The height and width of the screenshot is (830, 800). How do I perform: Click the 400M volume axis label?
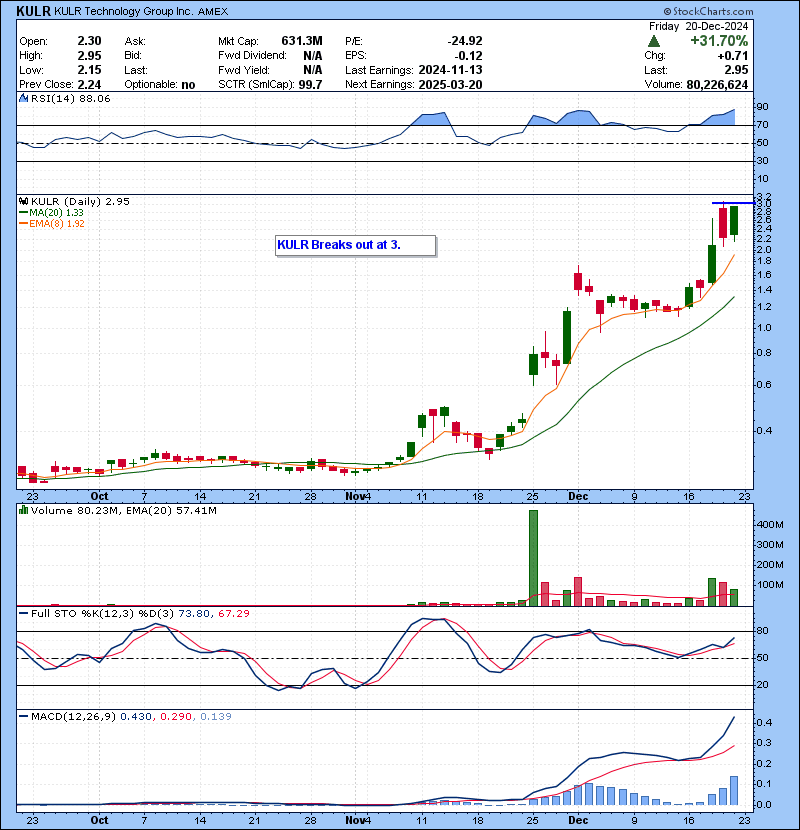[770, 525]
